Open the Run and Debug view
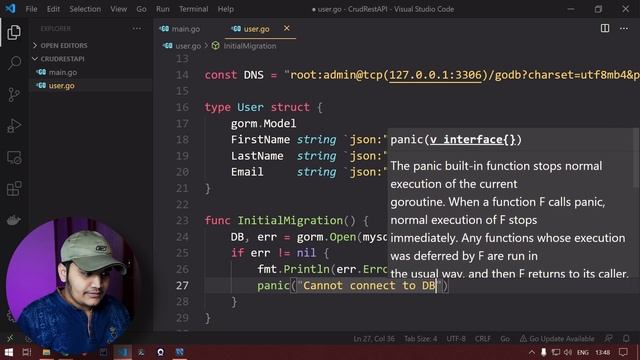 [x=14, y=126]
